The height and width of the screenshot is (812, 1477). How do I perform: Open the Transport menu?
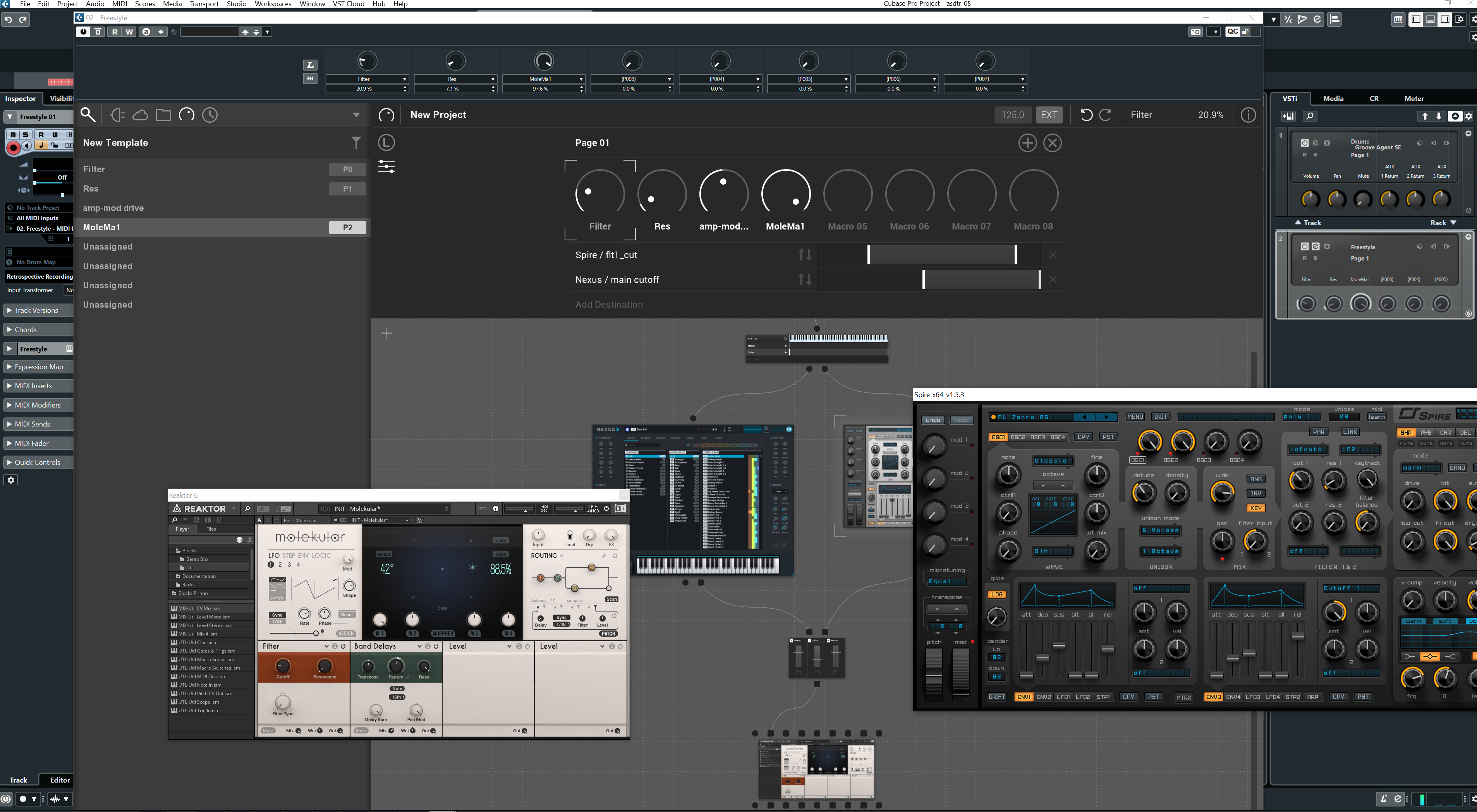click(x=204, y=4)
